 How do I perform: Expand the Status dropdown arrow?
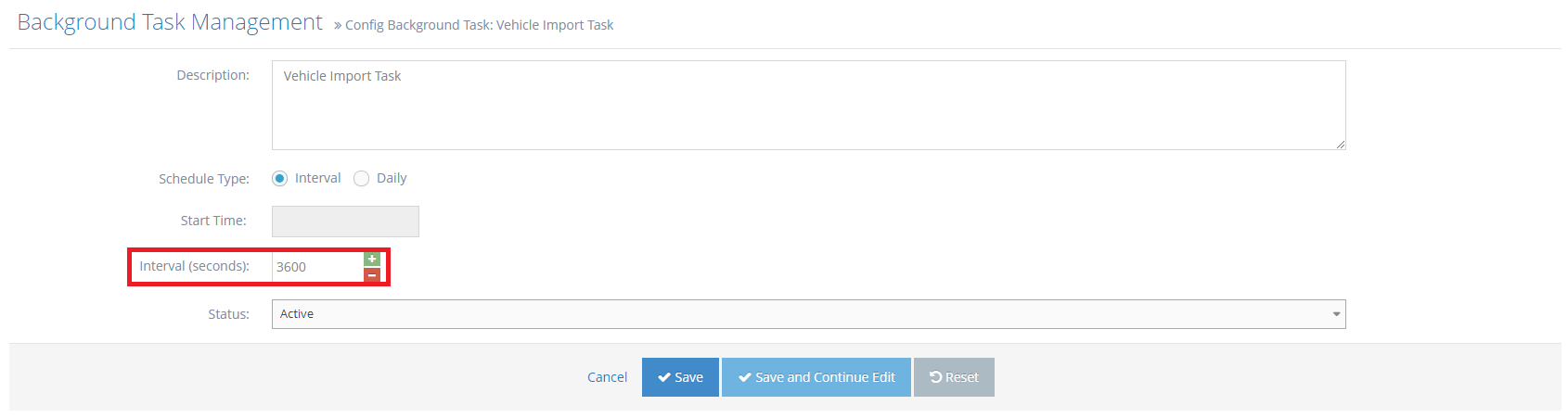(x=1336, y=314)
